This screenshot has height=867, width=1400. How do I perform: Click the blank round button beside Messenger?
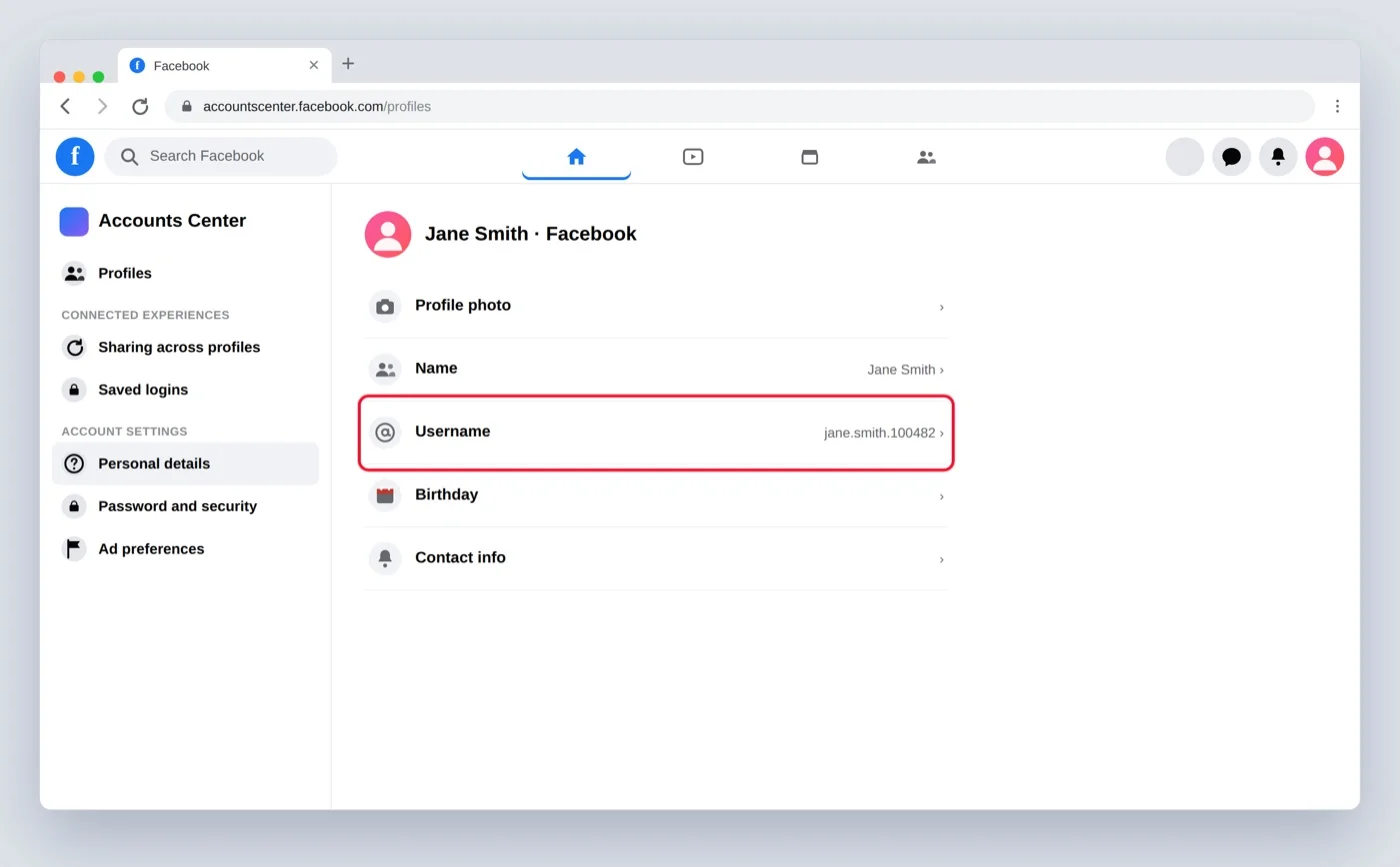click(x=1185, y=156)
